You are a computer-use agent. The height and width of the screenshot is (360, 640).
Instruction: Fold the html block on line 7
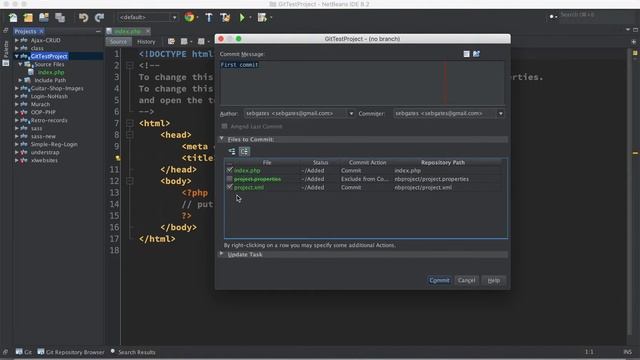pos(130,123)
